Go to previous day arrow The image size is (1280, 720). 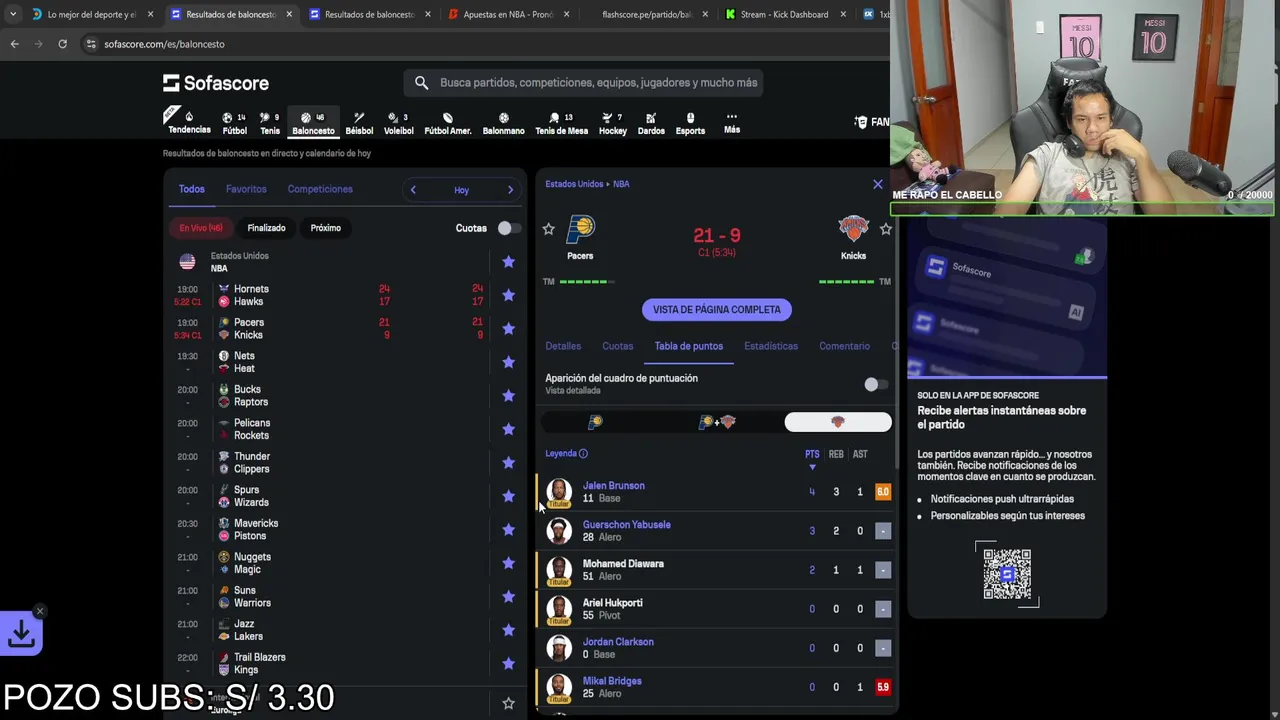(x=413, y=190)
